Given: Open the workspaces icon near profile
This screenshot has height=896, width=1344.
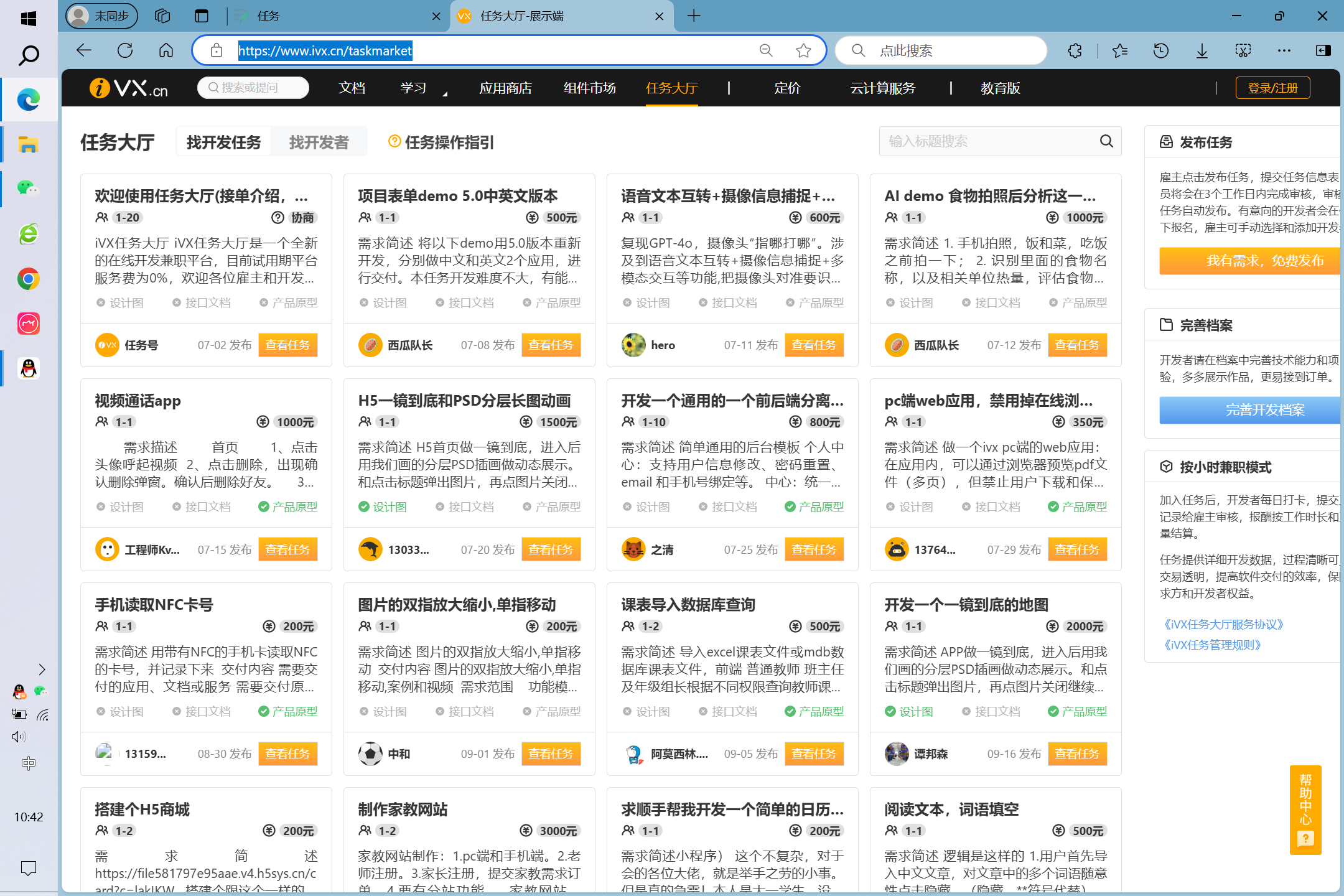Looking at the screenshot, I should [162, 16].
